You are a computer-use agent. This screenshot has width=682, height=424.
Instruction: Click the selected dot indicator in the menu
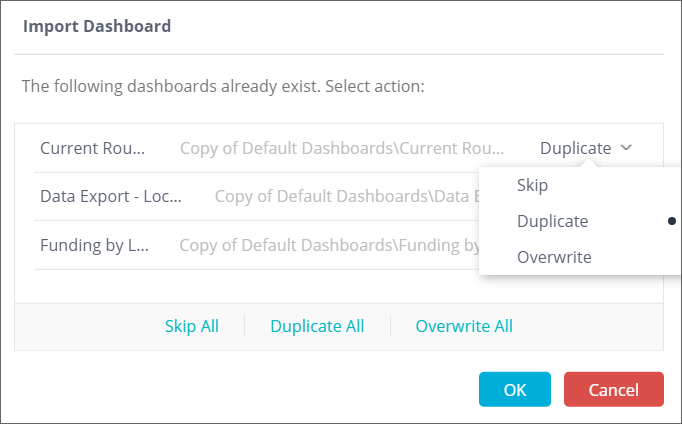(671, 221)
